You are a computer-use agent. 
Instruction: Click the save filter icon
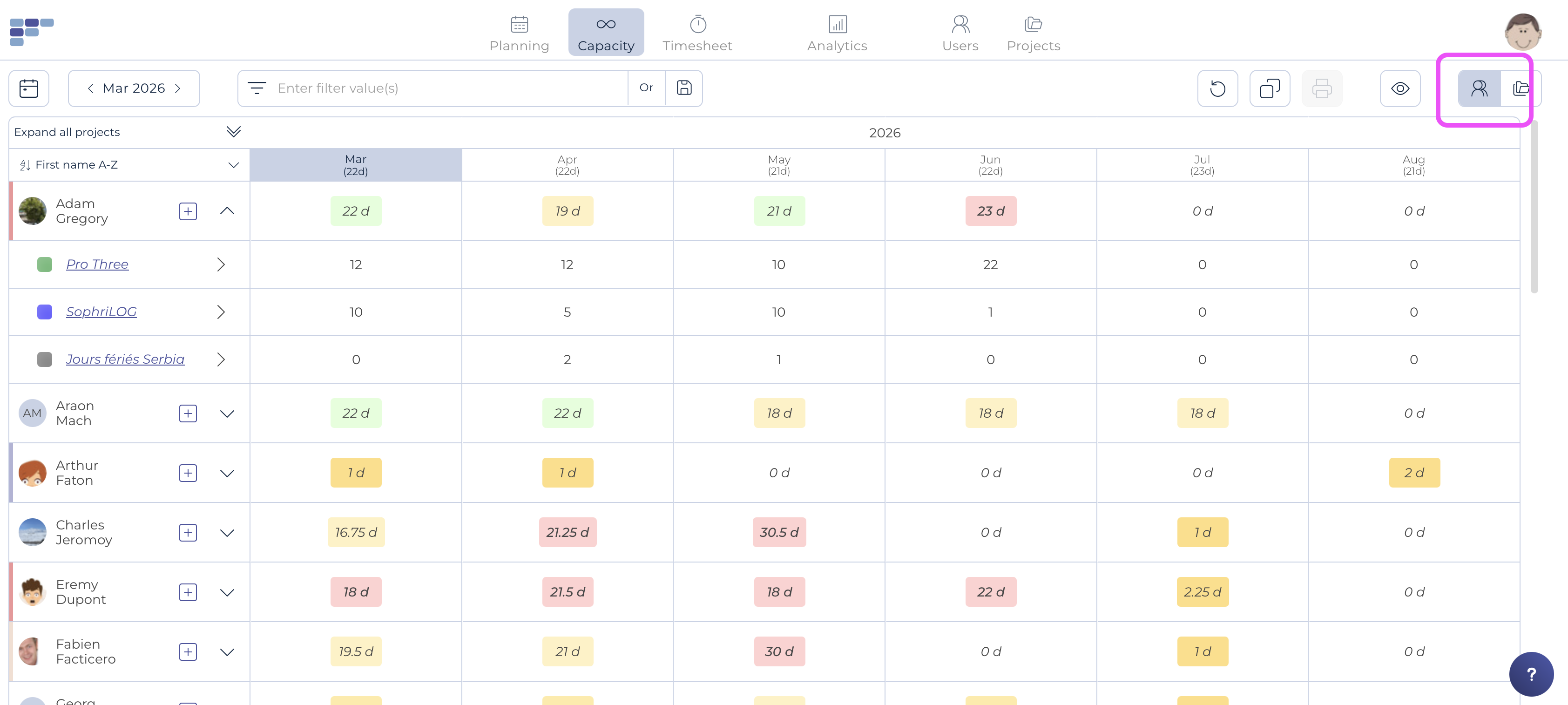(x=683, y=88)
